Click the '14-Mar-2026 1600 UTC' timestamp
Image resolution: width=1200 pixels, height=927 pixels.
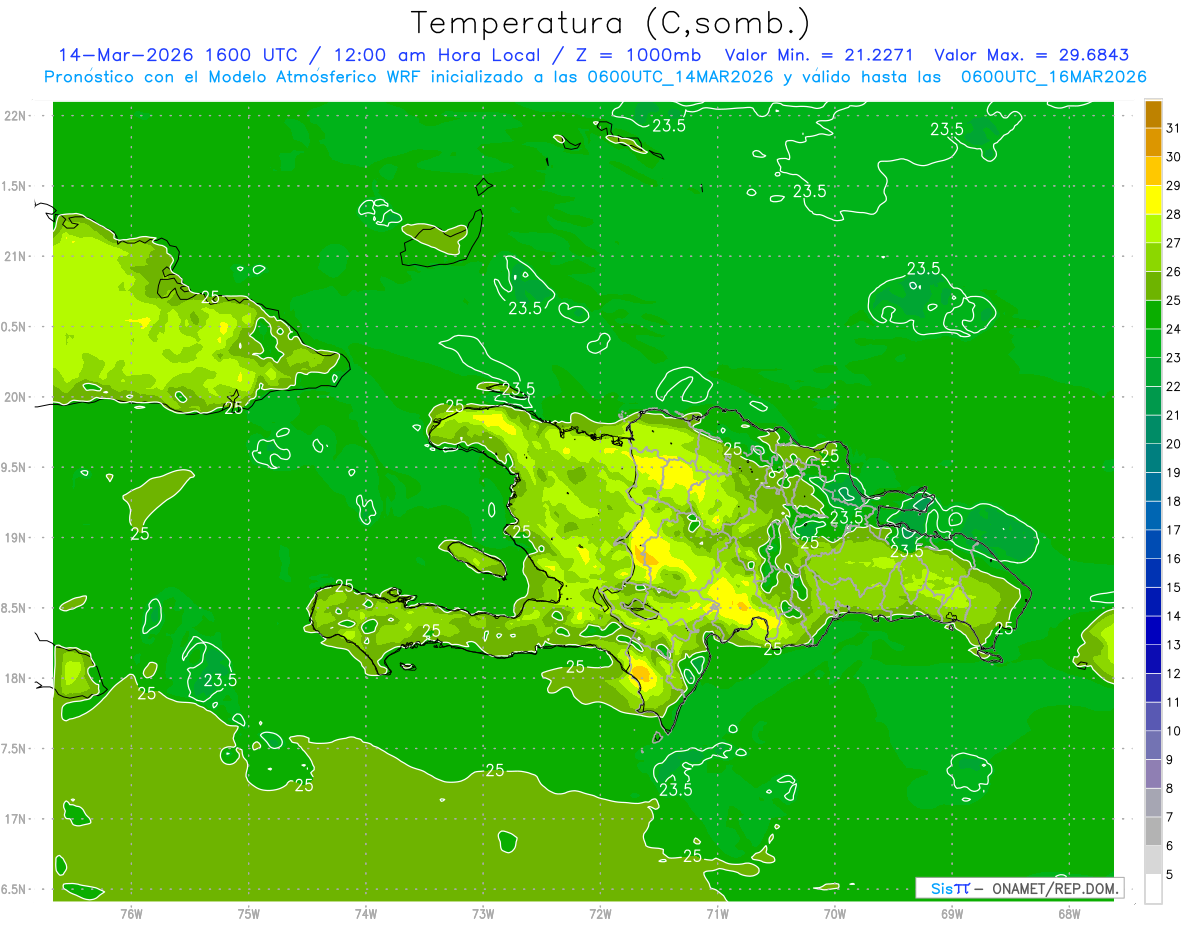(x=177, y=55)
